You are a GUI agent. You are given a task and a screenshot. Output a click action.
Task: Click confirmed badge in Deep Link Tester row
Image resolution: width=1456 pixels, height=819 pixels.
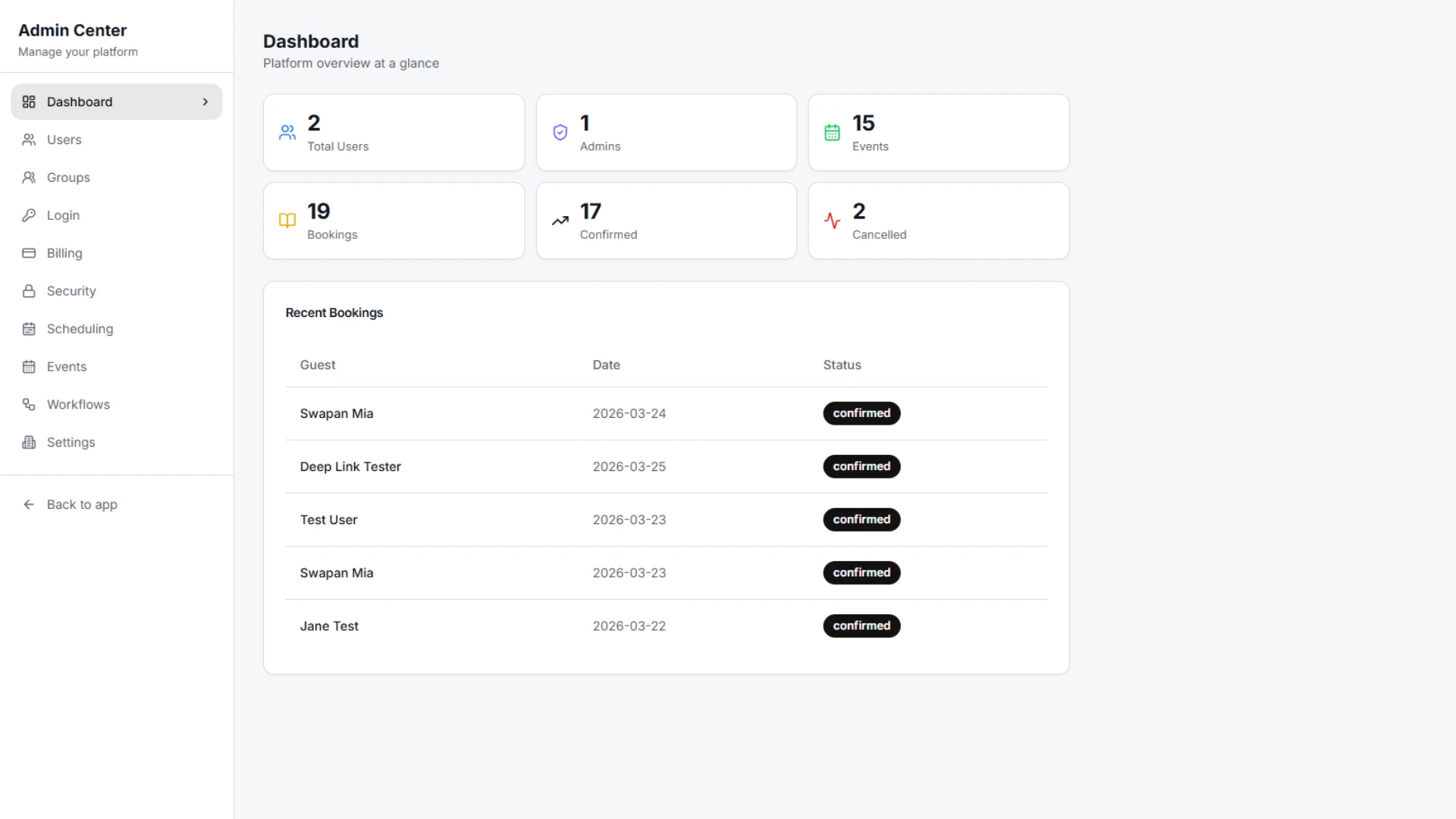(x=861, y=466)
